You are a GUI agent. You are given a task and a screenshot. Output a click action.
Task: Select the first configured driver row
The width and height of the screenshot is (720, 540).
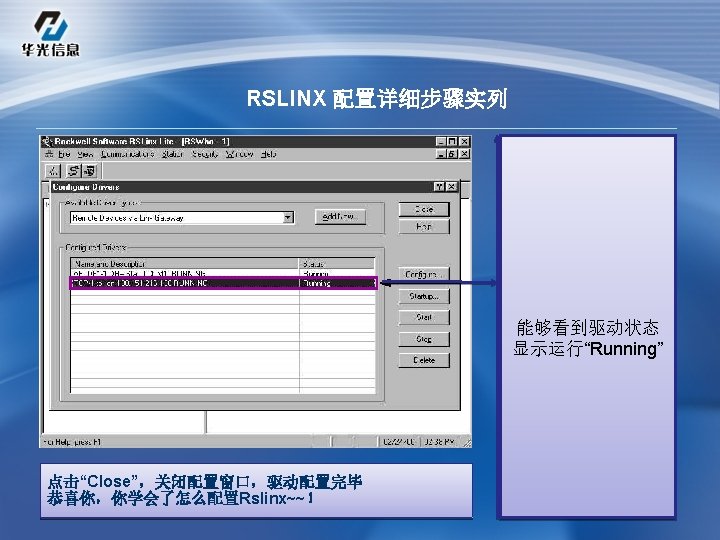[x=223, y=273]
